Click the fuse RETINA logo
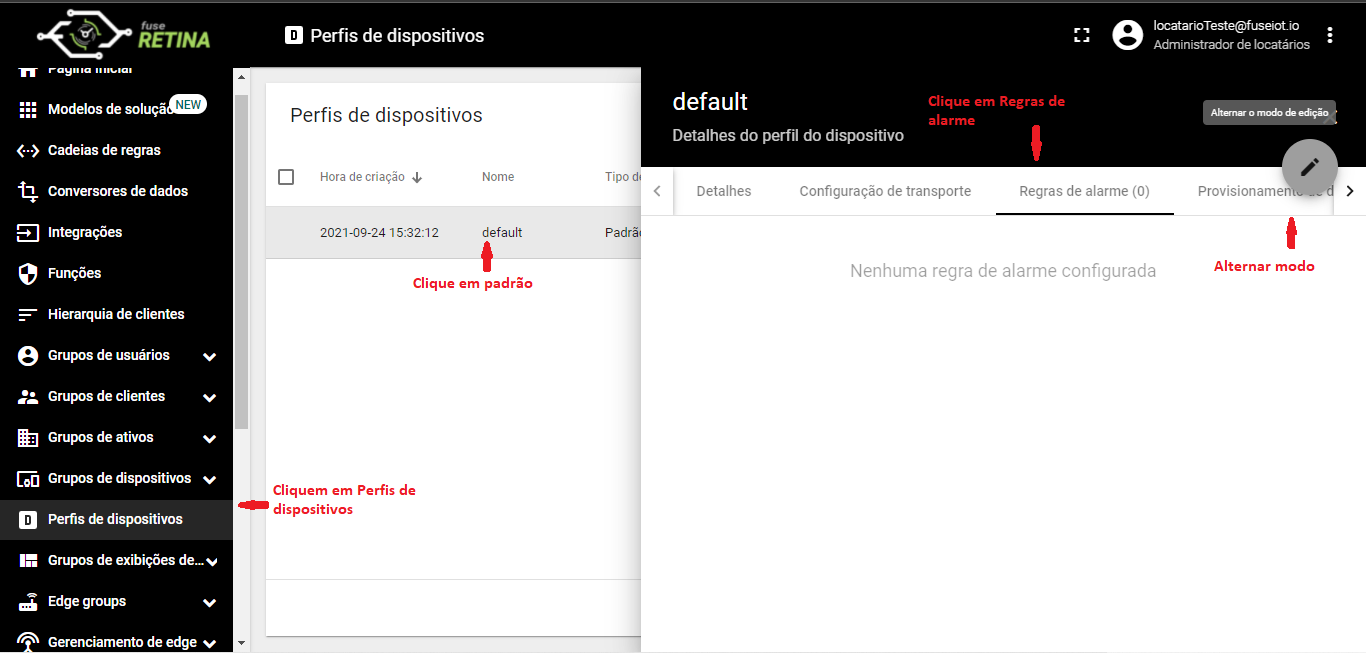Image resolution: width=1366 pixels, height=653 pixels. point(124,34)
